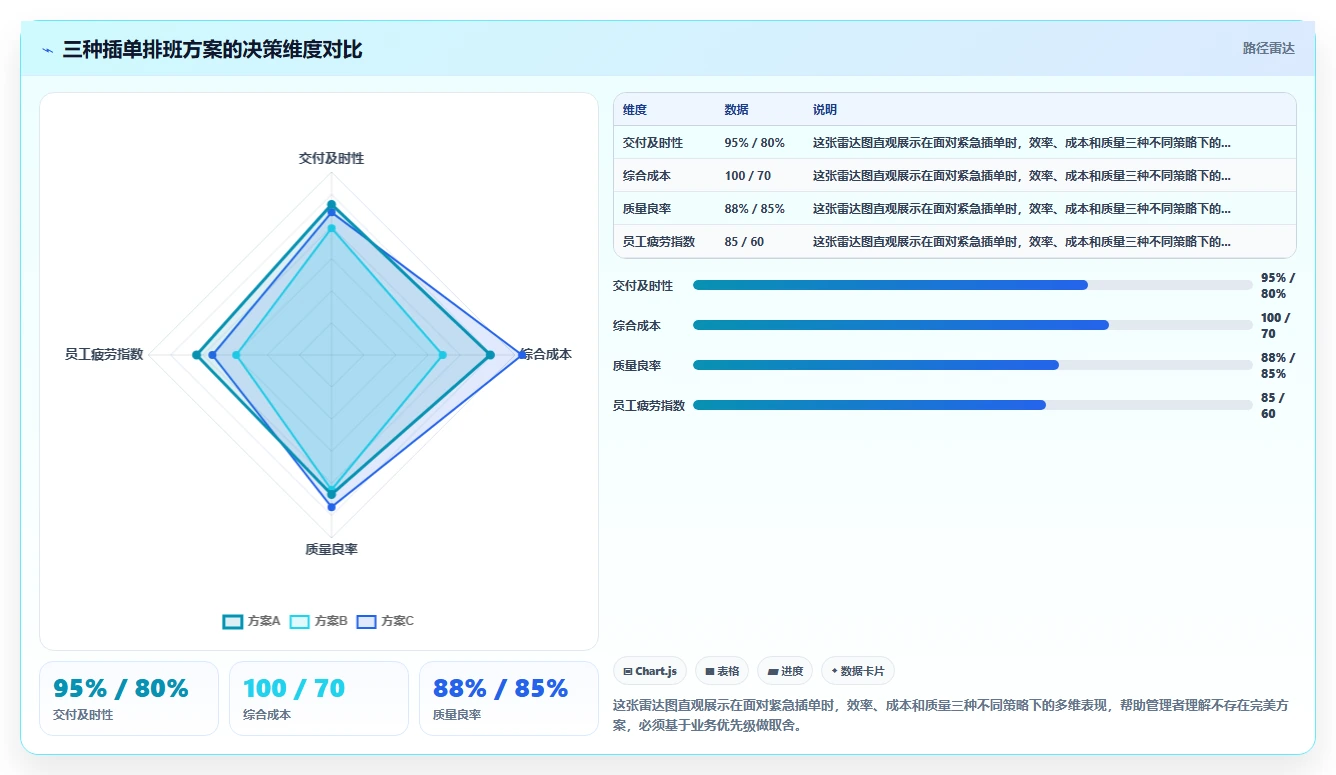Click 质量良率 axis label on radar
Screen dimensions: 1336x775
click(x=331, y=549)
